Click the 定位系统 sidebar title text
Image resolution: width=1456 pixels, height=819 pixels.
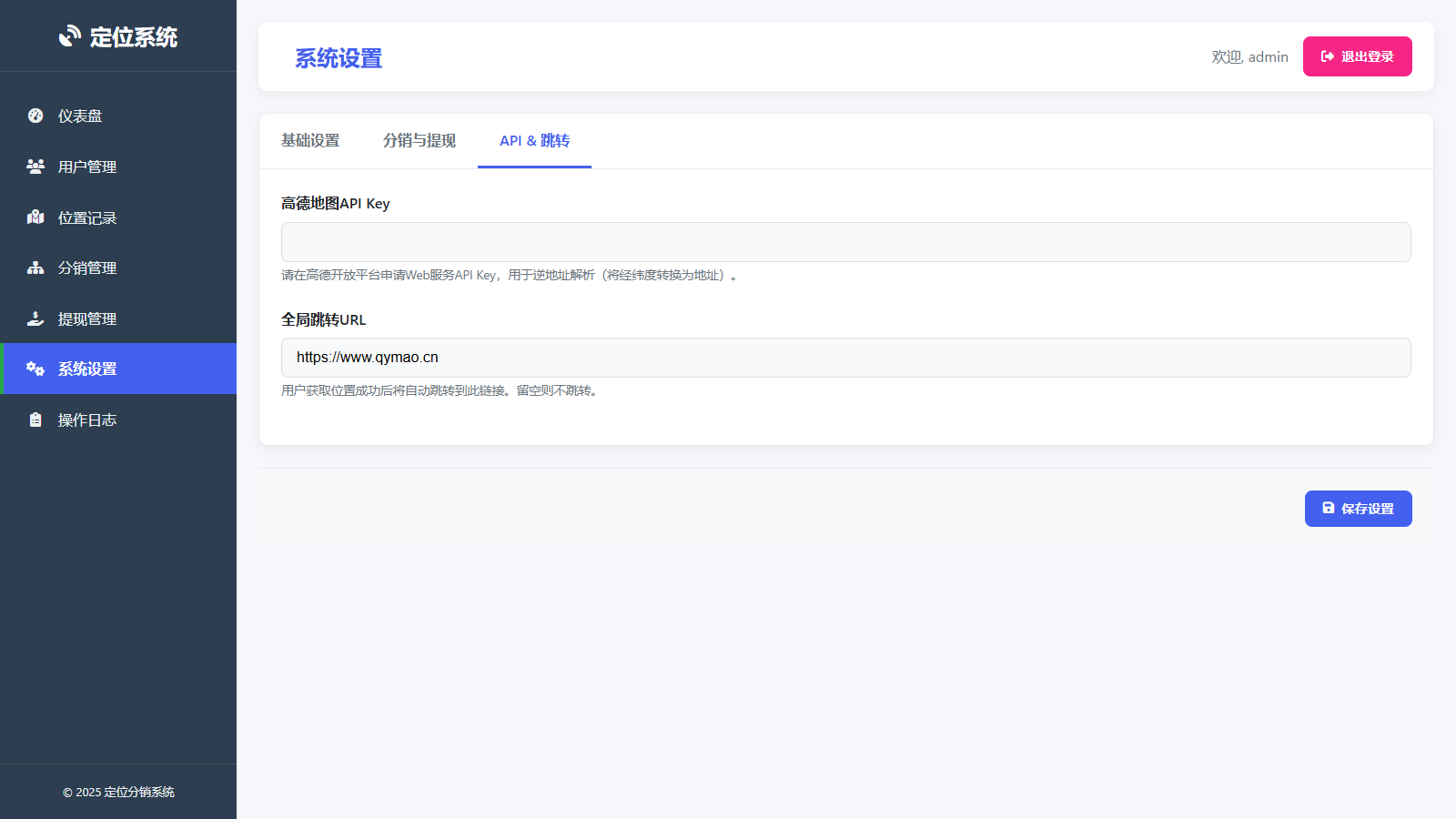pos(133,37)
